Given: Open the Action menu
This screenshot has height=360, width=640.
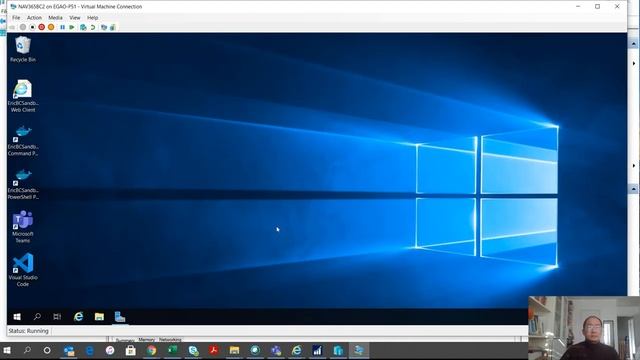Looking at the screenshot, I should click(x=34, y=18).
